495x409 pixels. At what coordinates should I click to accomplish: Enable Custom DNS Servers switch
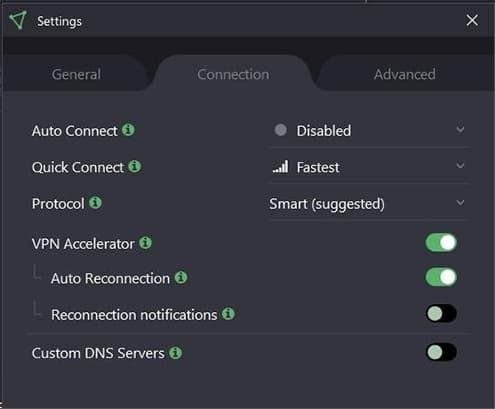click(441, 352)
